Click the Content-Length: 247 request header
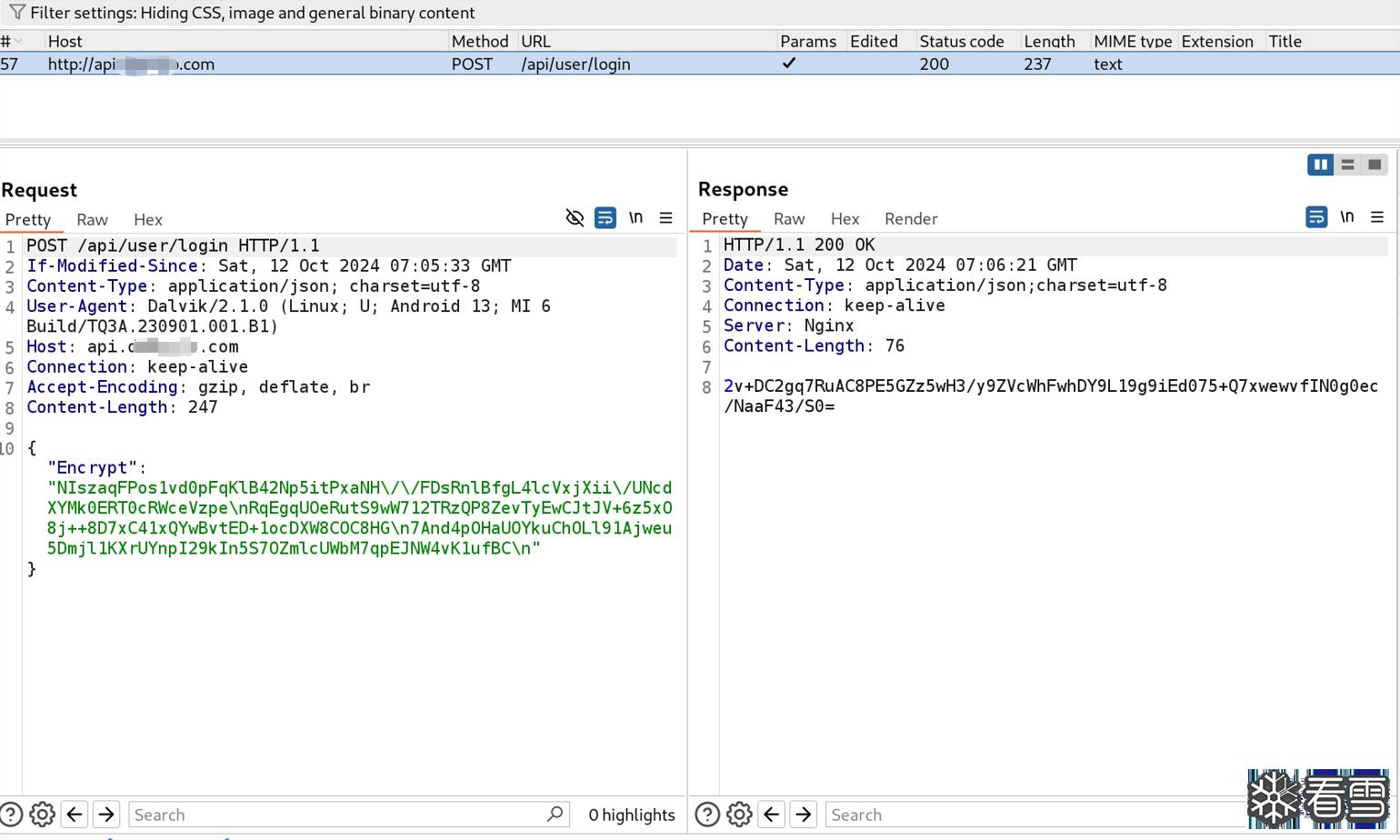The width and height of the screenshot is (1400, 840). [x=122, y=407]
